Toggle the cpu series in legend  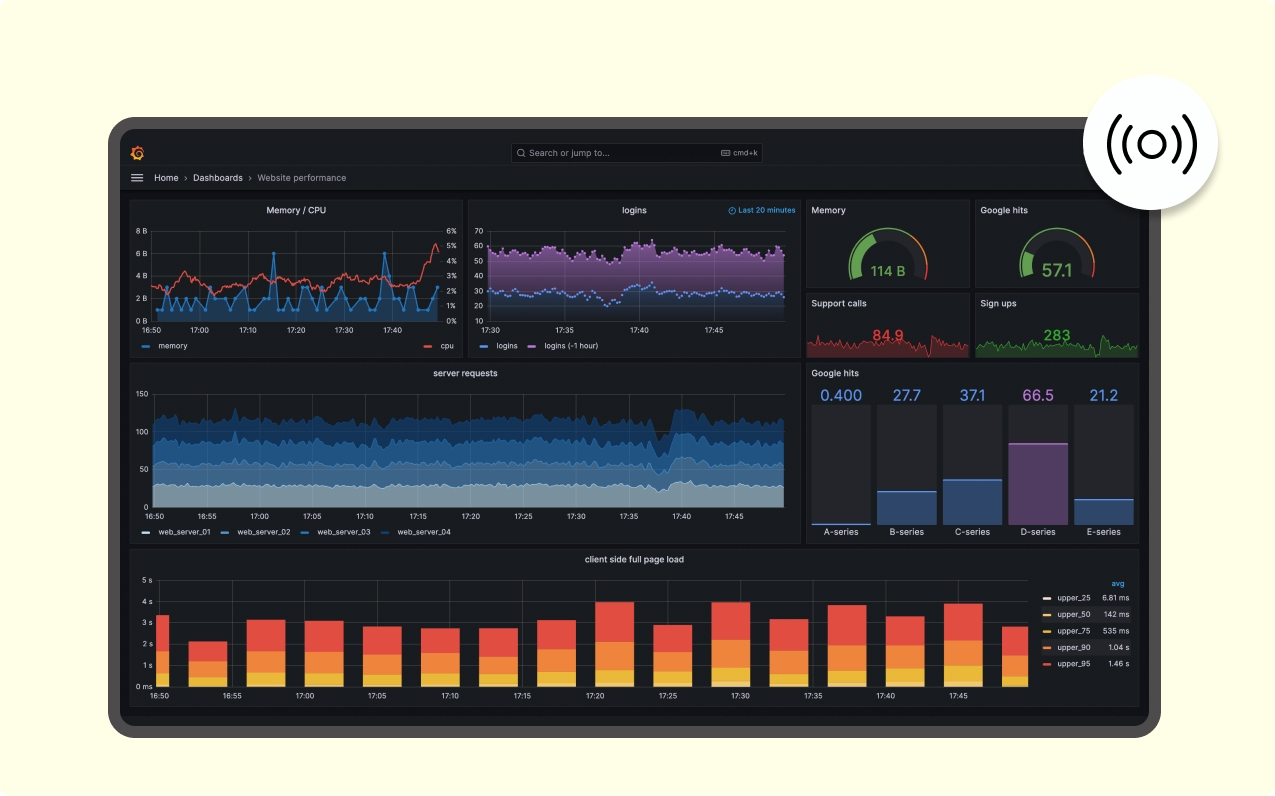(438, 346)
